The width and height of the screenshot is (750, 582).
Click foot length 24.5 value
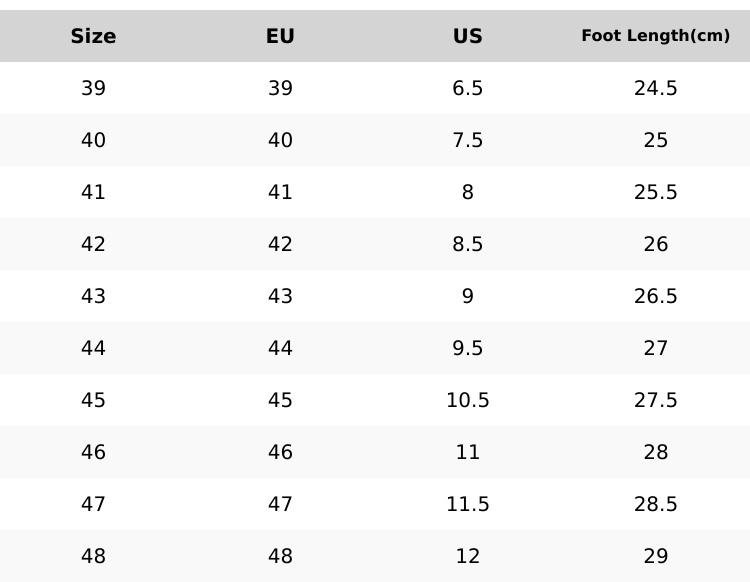click(x=655, y=88)
